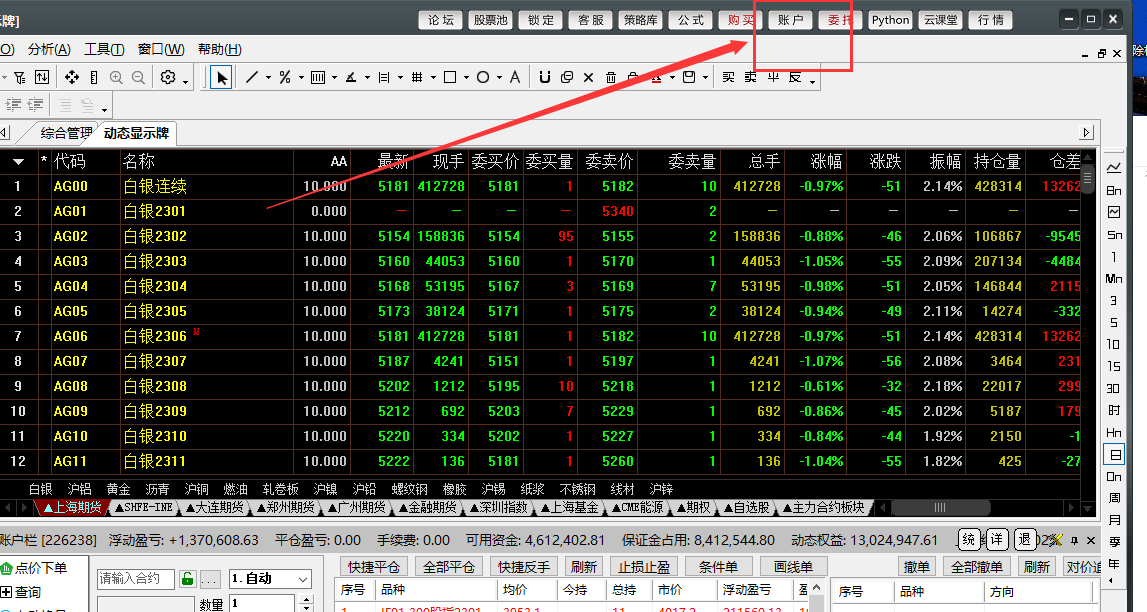Toggle the green lock beside contract input

(186, 579)
